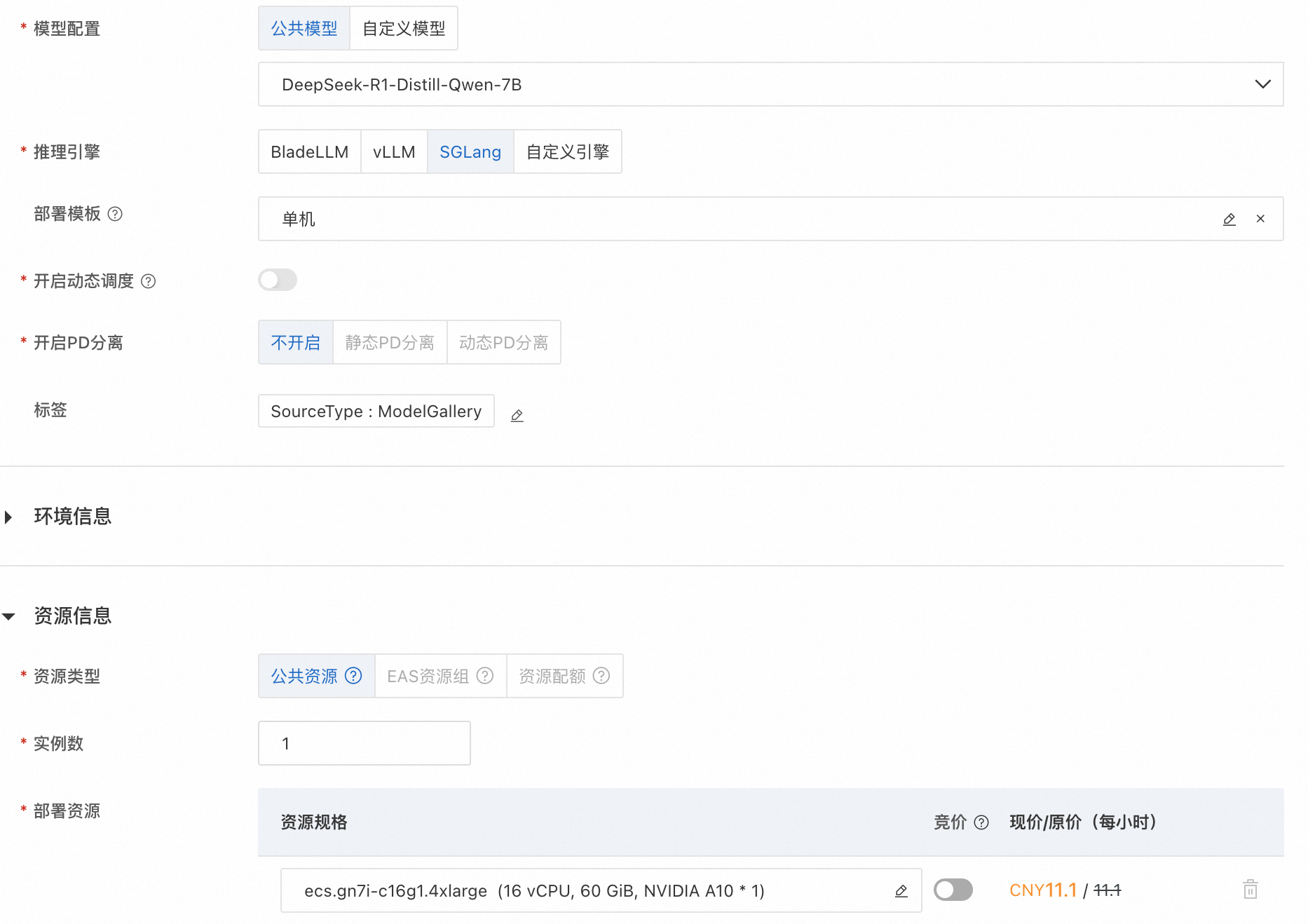Click the SourceType : ModelGallery tag

pyautogui.click(x=376, y=411)
